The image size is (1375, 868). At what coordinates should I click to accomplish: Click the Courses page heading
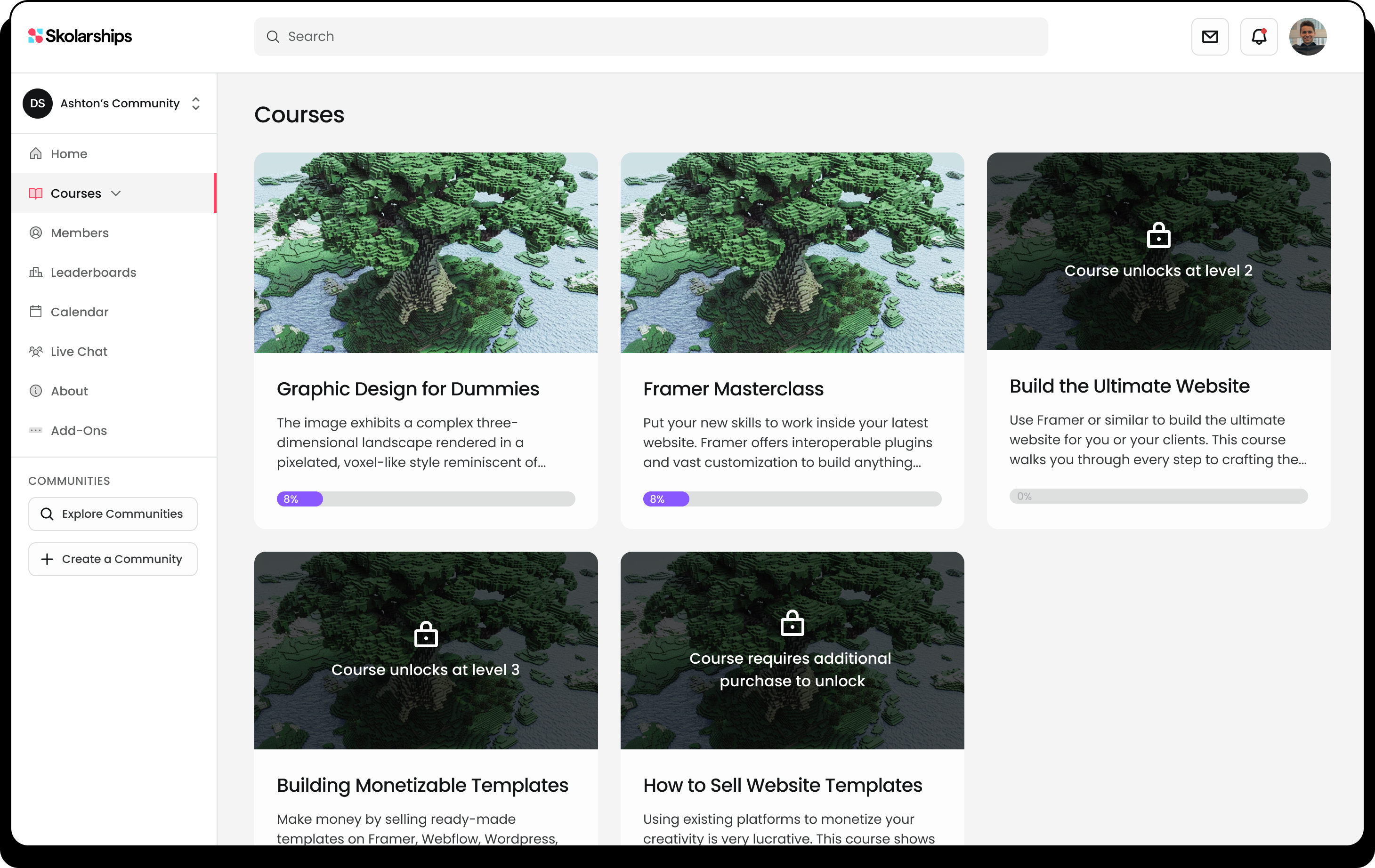[299, 115]
